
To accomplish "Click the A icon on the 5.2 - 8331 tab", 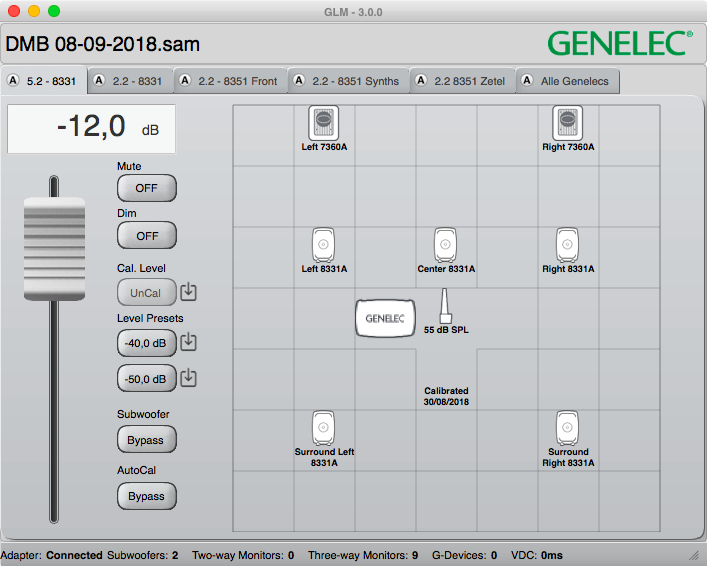I will click(x=13, y=81).
